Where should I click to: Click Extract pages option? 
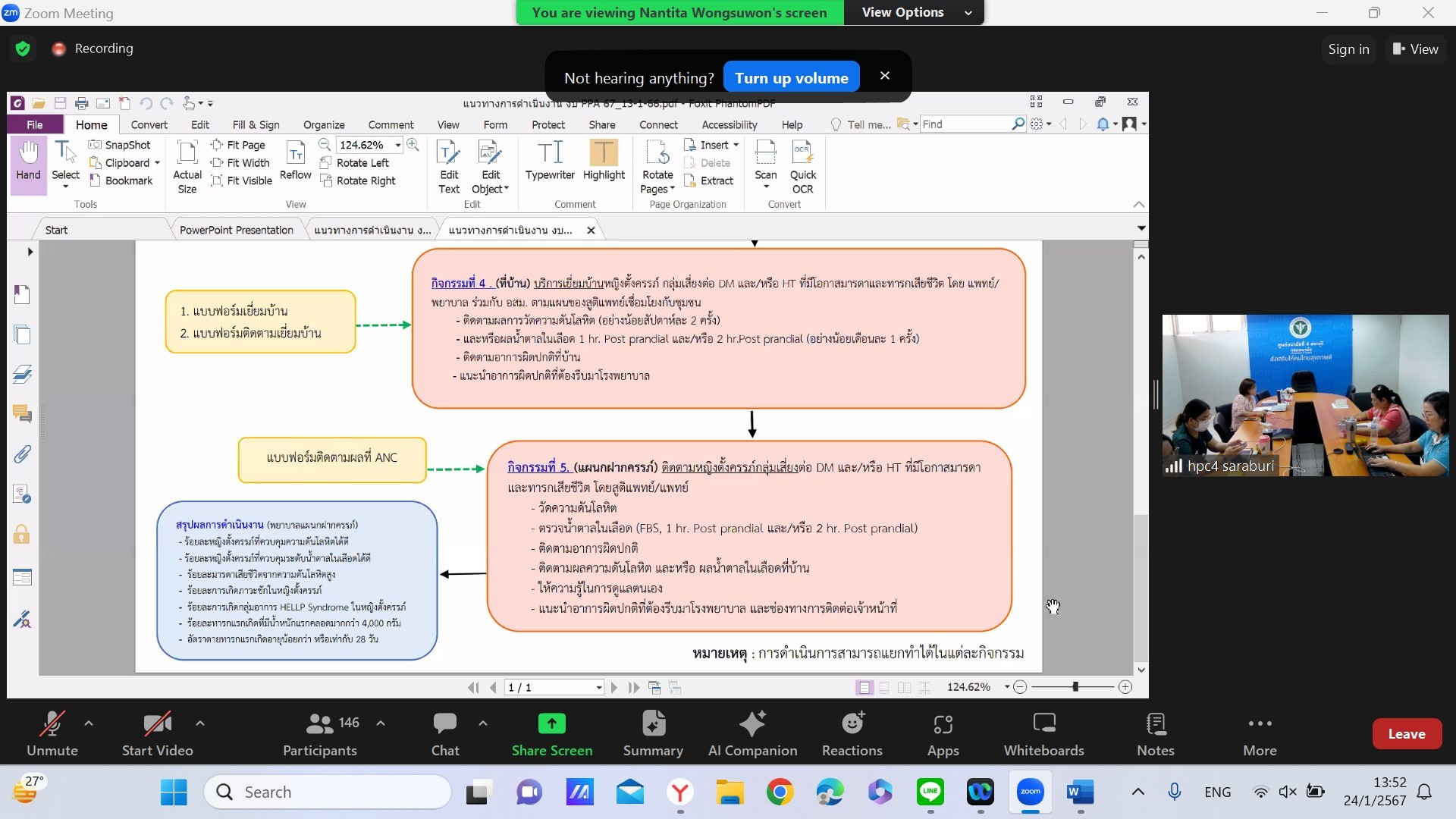pos(709,180)
